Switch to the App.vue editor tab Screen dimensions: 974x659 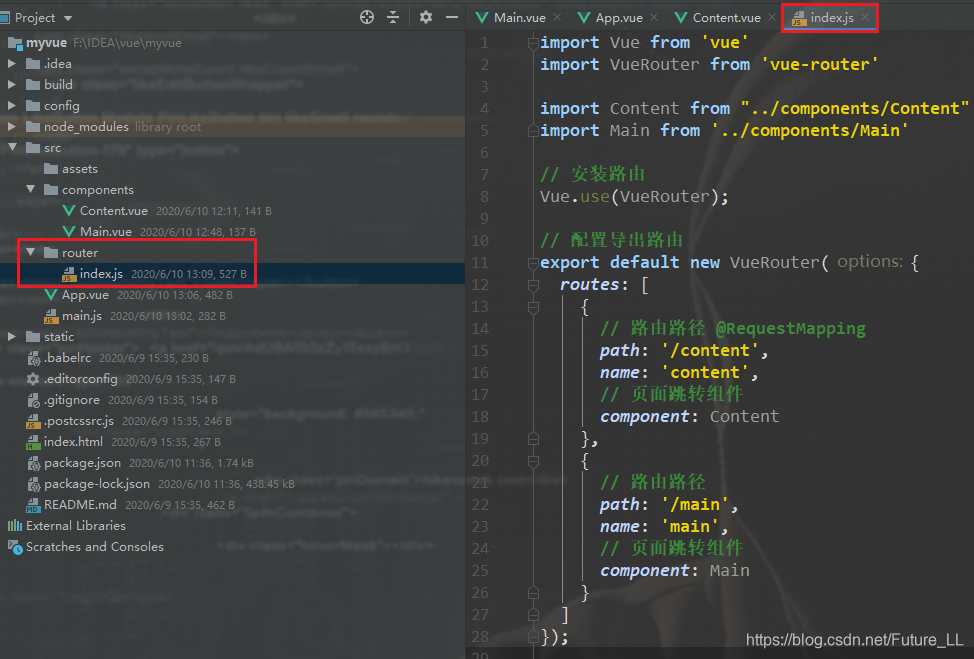[619, 17]
